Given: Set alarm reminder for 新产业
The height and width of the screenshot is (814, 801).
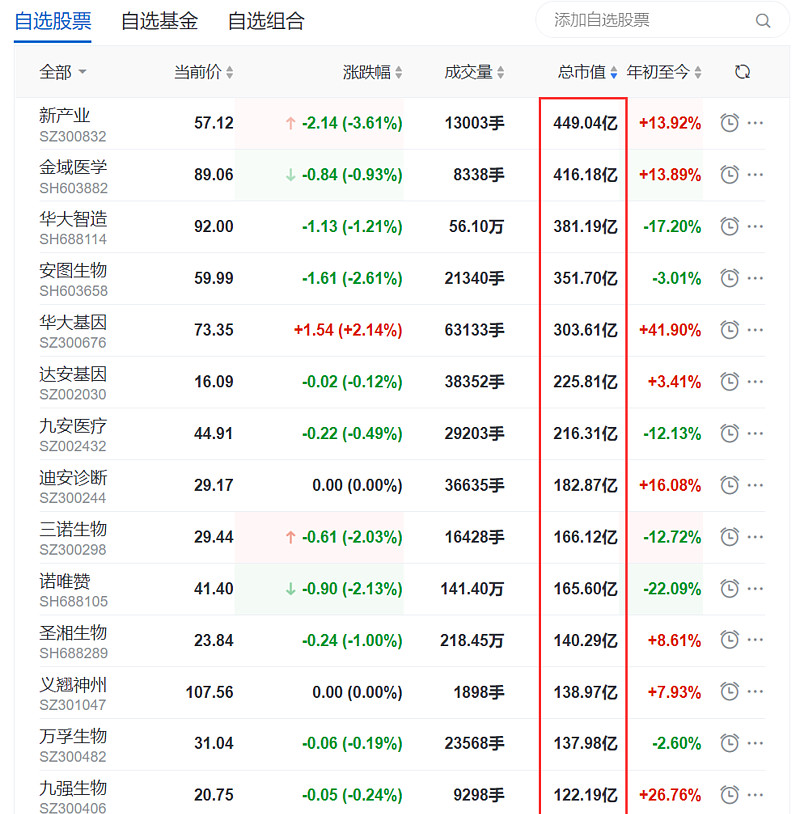Looking at the screenshot, I should [730, 123].
